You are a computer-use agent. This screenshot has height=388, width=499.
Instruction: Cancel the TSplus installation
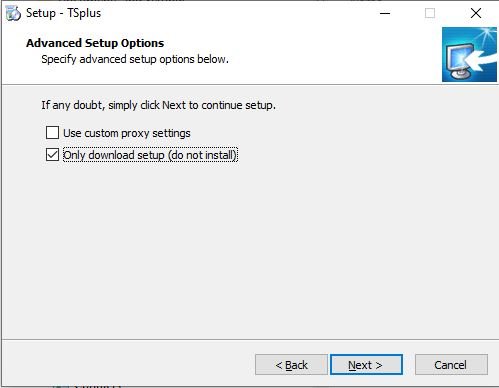451,365
